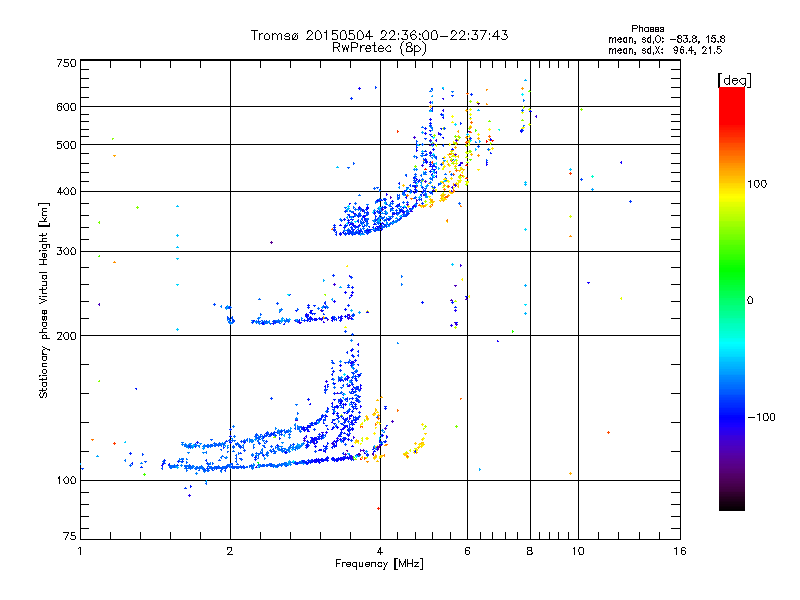The width and height of the screenshot is (800, 600).
Task: Click the 'mean, sd,X: 96.4, 21.5' statistics line
Action: pos(665,50)
